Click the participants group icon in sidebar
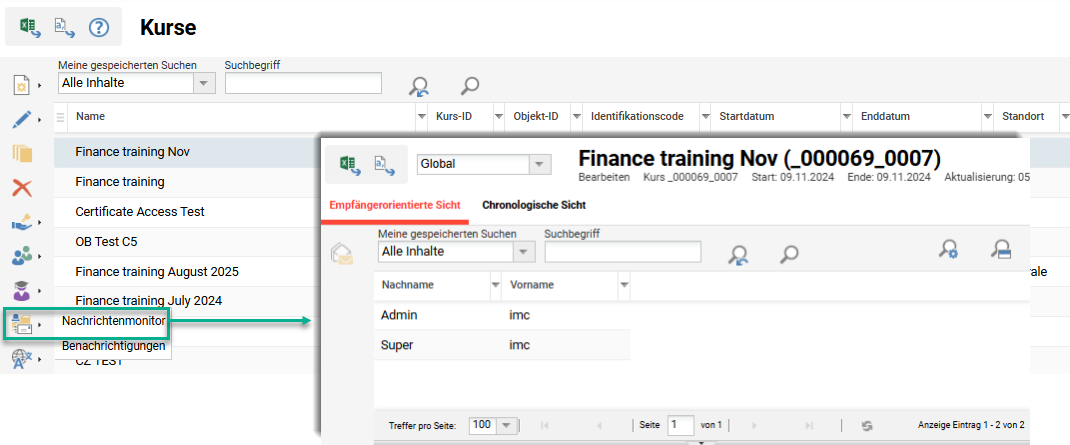This screenshot has height=445, width=1070. click(21, 256)
